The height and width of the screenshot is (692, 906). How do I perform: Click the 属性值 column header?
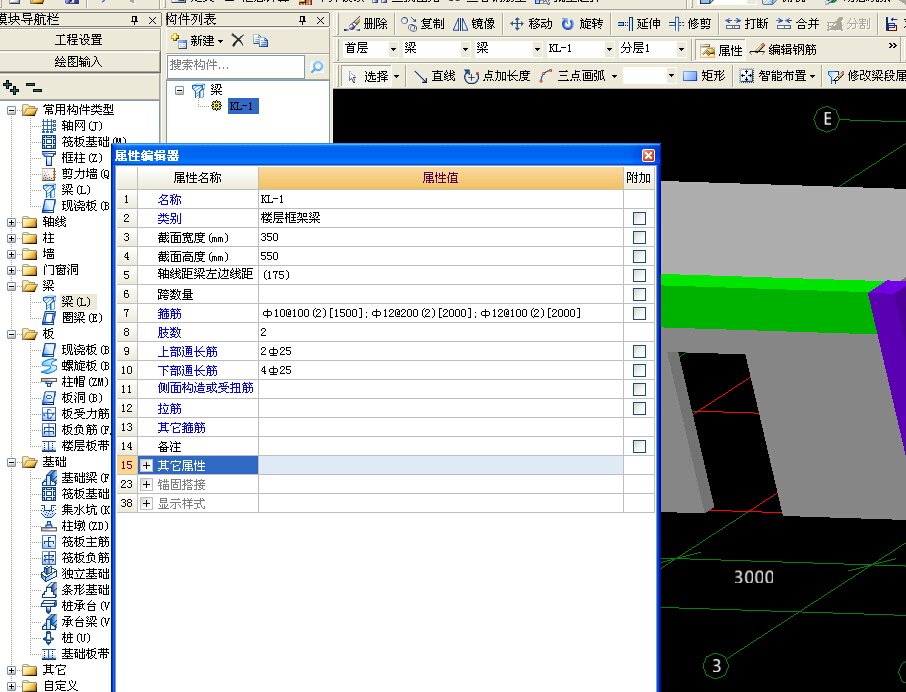click(440, 178)
